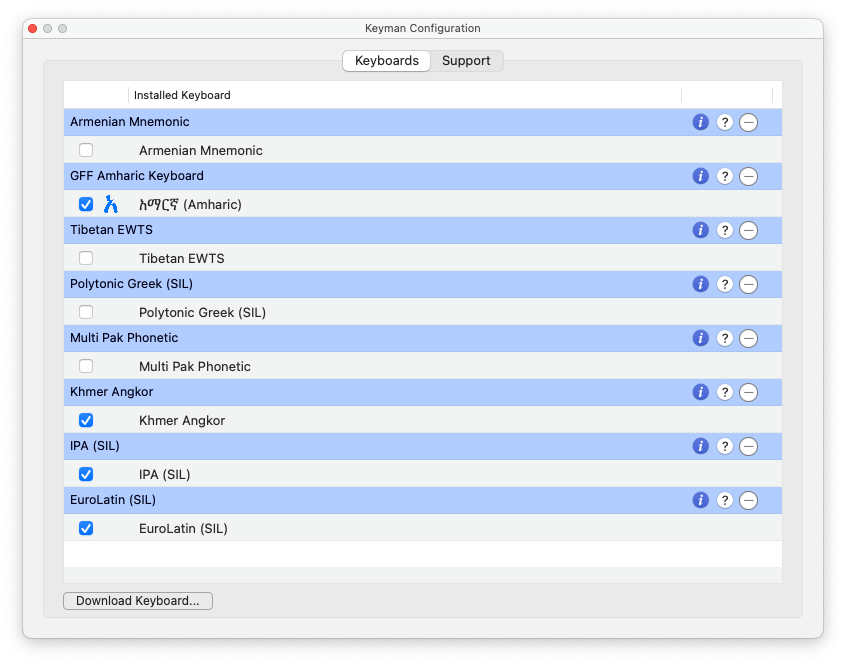Switch to the Support tab
The height and width of the screenshot is (665, 846).
pyautogui.click(x=466, y=60)
